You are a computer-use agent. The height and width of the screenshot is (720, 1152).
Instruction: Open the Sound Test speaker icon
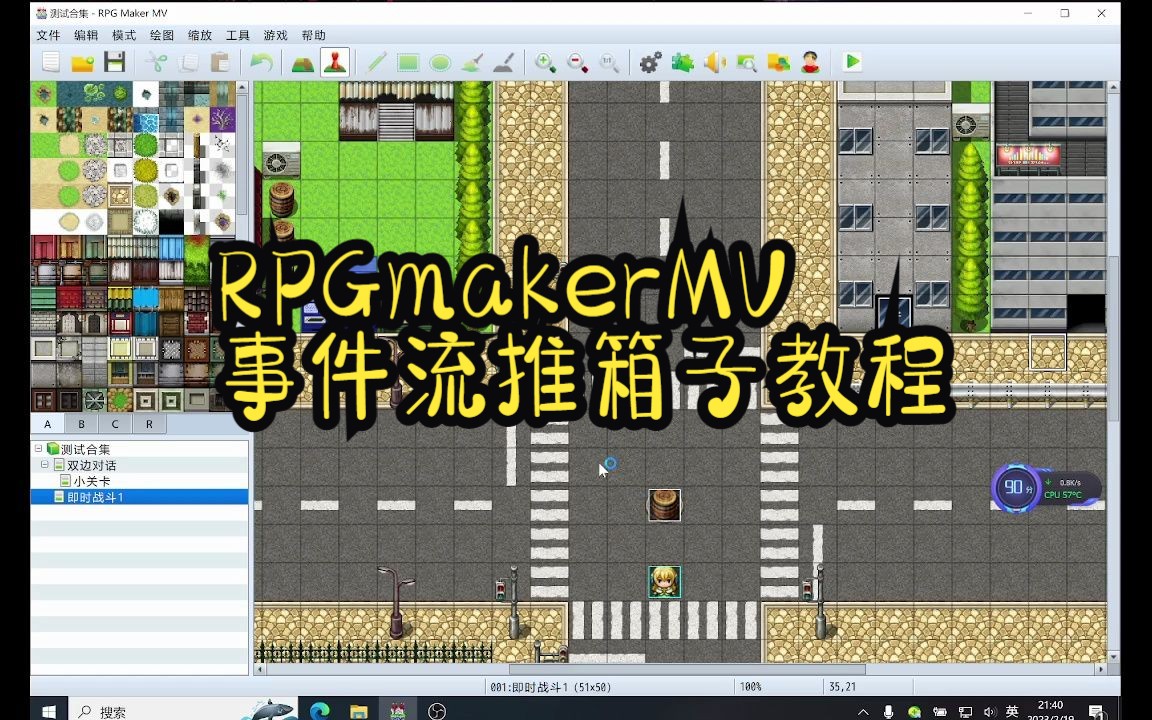(x=712, y=62)
